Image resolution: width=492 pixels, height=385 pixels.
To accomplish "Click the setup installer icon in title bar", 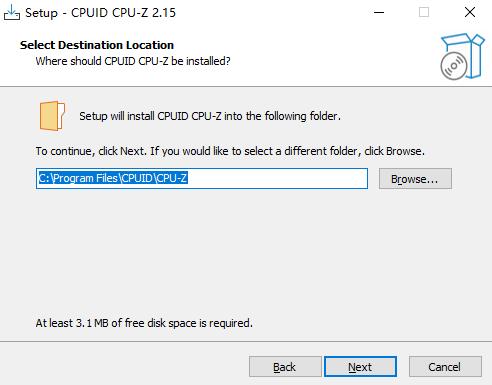I will tap(12, 13).
